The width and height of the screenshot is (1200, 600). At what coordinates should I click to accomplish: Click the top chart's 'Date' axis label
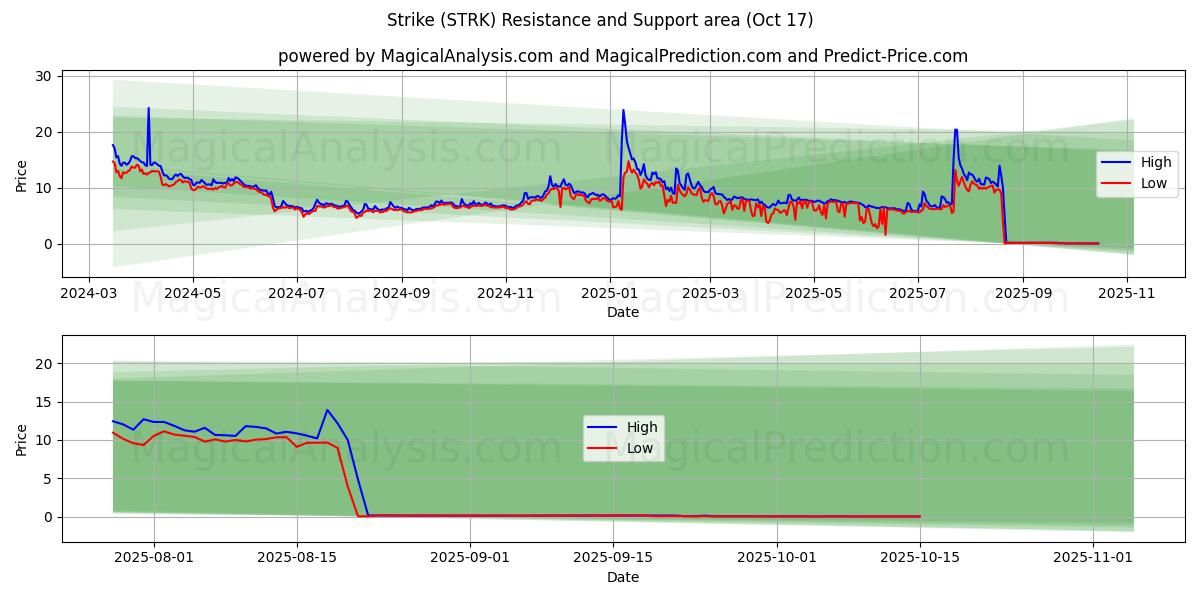(x=622, y=312)
